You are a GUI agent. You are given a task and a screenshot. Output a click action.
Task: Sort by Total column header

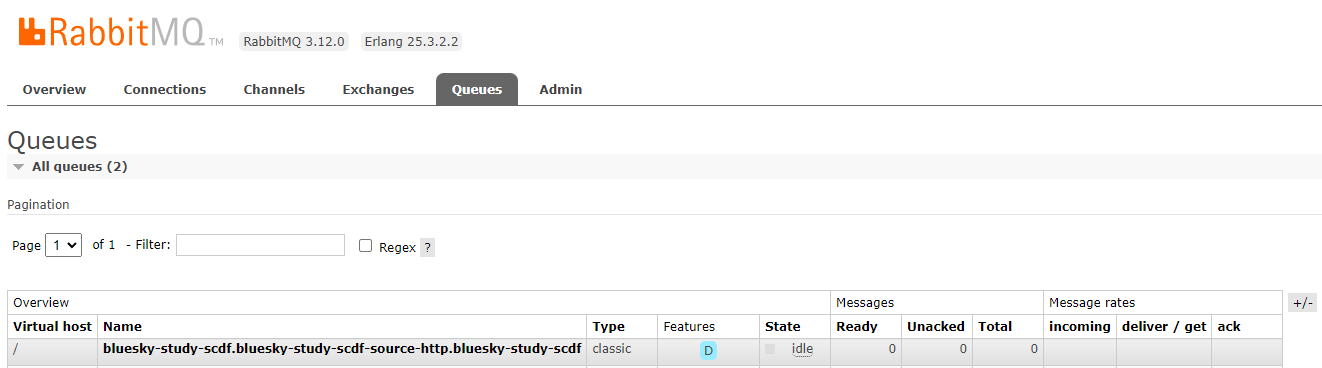[995, 326]
